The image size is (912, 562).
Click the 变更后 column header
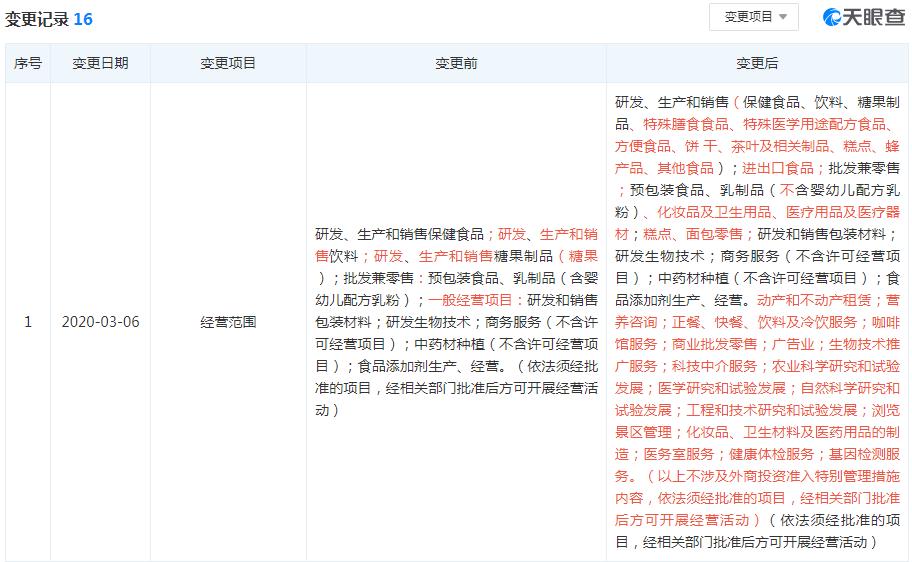pyautogui.click(x=757, y=63)
